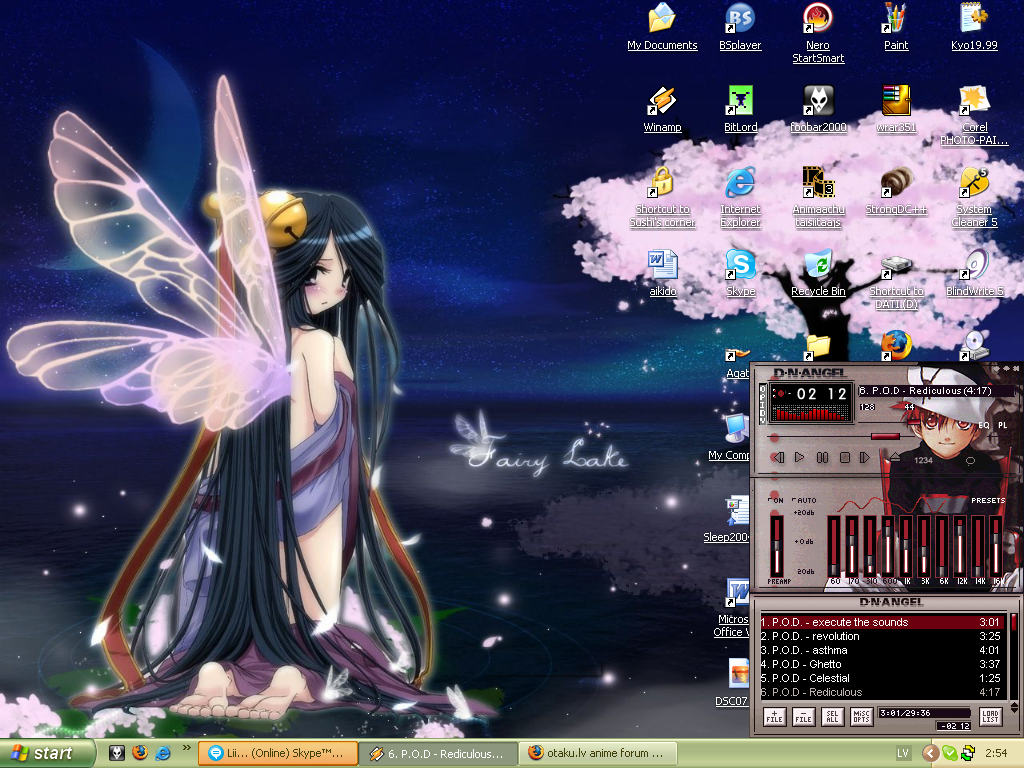The height and width of the screenshot is (768, 1024).
Task: Launch BlindWrite 5 from the desktop
Action: [974, 274]
